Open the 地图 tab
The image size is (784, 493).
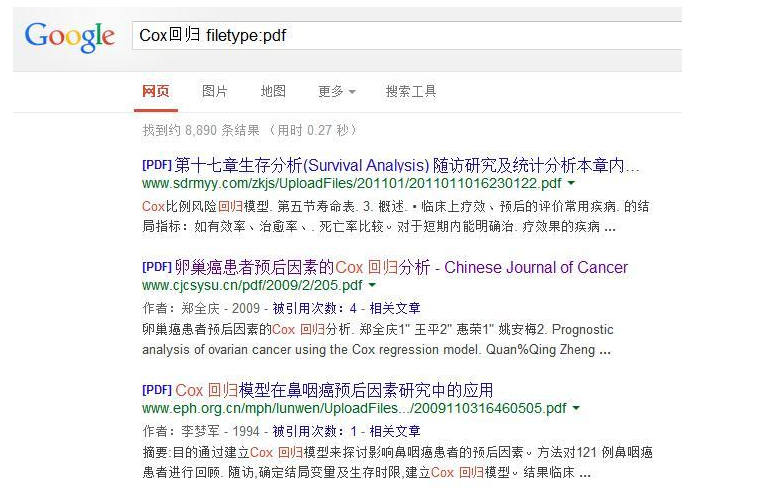(273, 91)
